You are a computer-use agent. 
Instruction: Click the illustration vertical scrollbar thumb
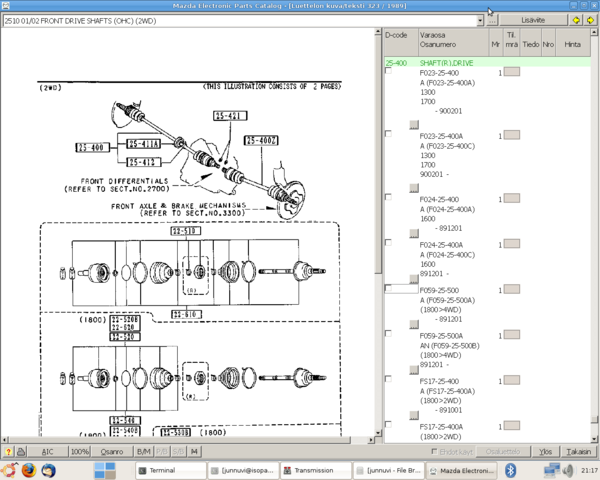point(378,155)
